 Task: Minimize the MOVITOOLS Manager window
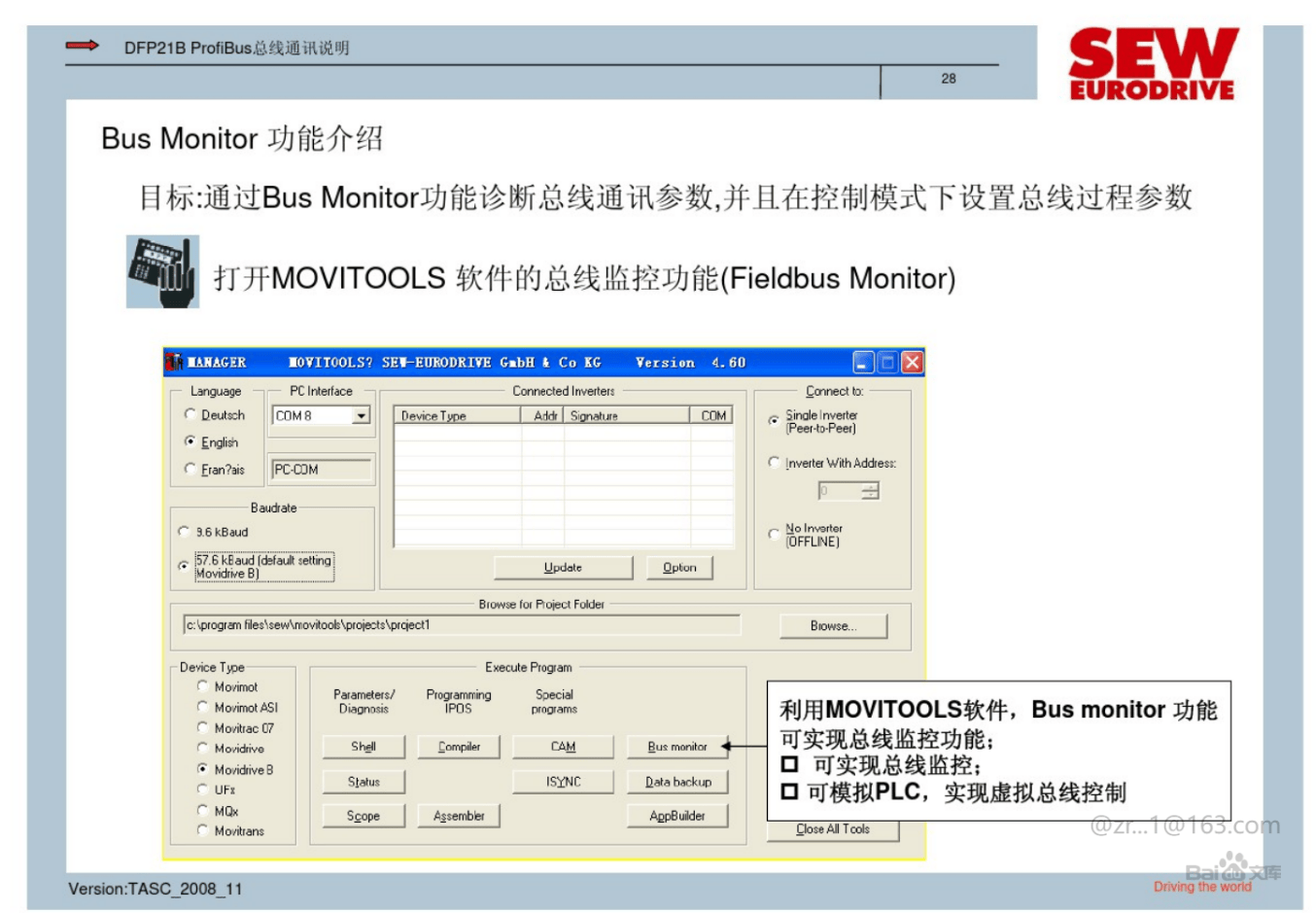(863, 362)
